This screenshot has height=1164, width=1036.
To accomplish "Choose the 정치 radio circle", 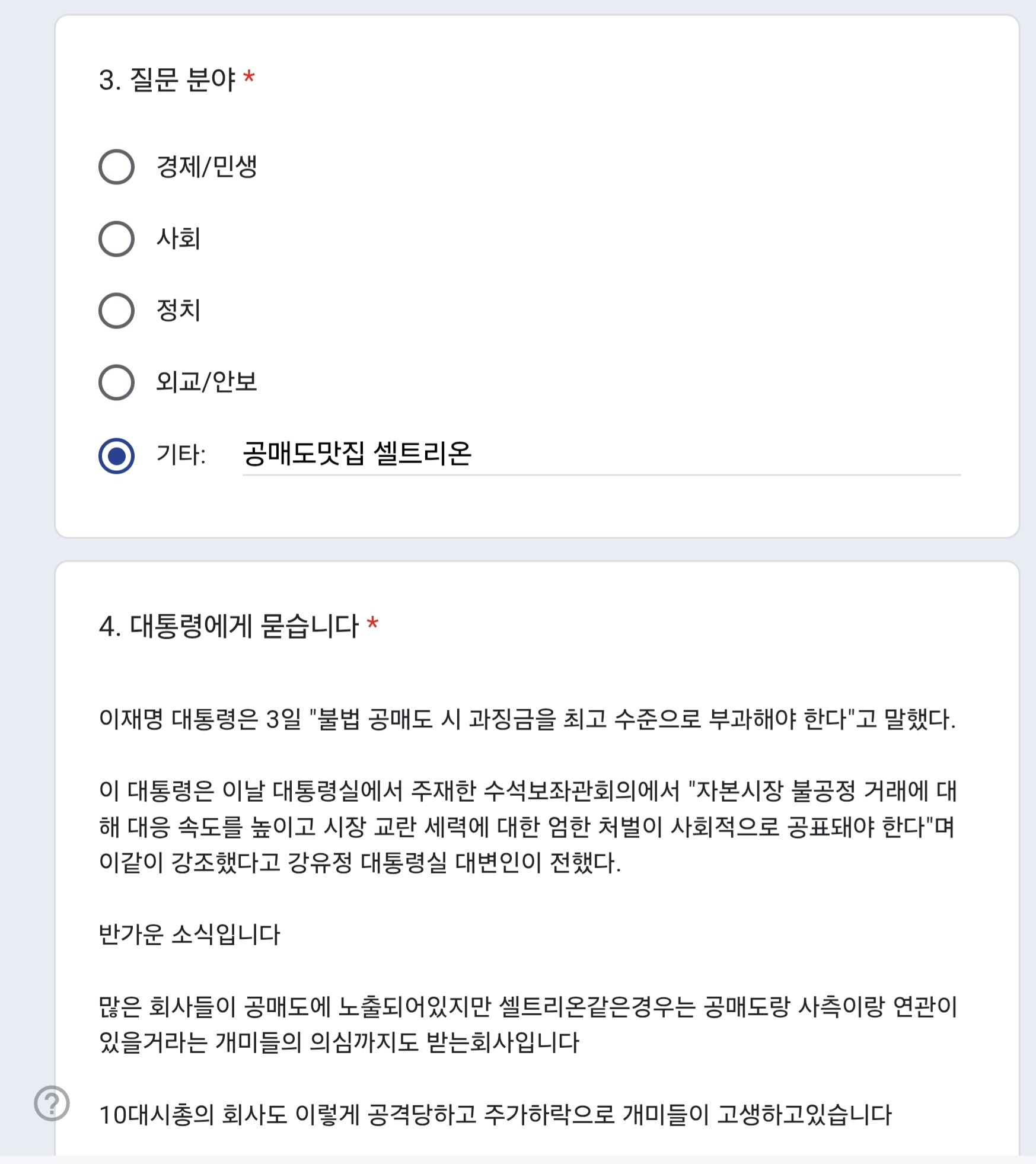I will (x=116, y=311).
